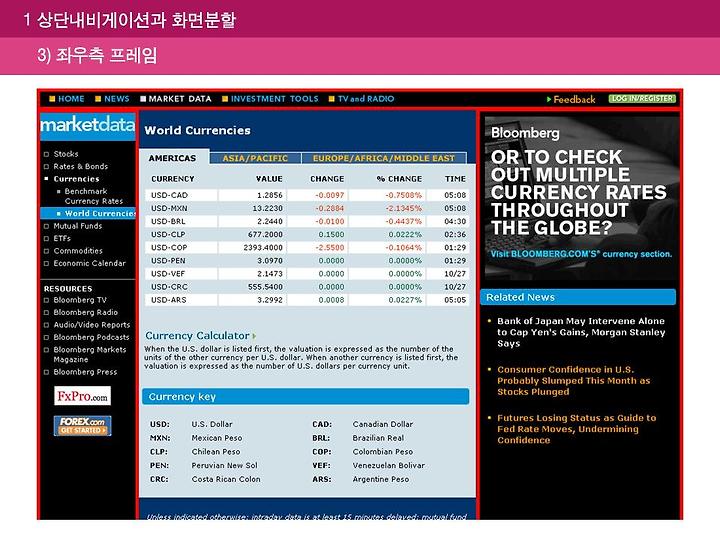Viewport: 720px width, 540px height.
Task: Click the % CHANGE column header
Action: (399, 179)
